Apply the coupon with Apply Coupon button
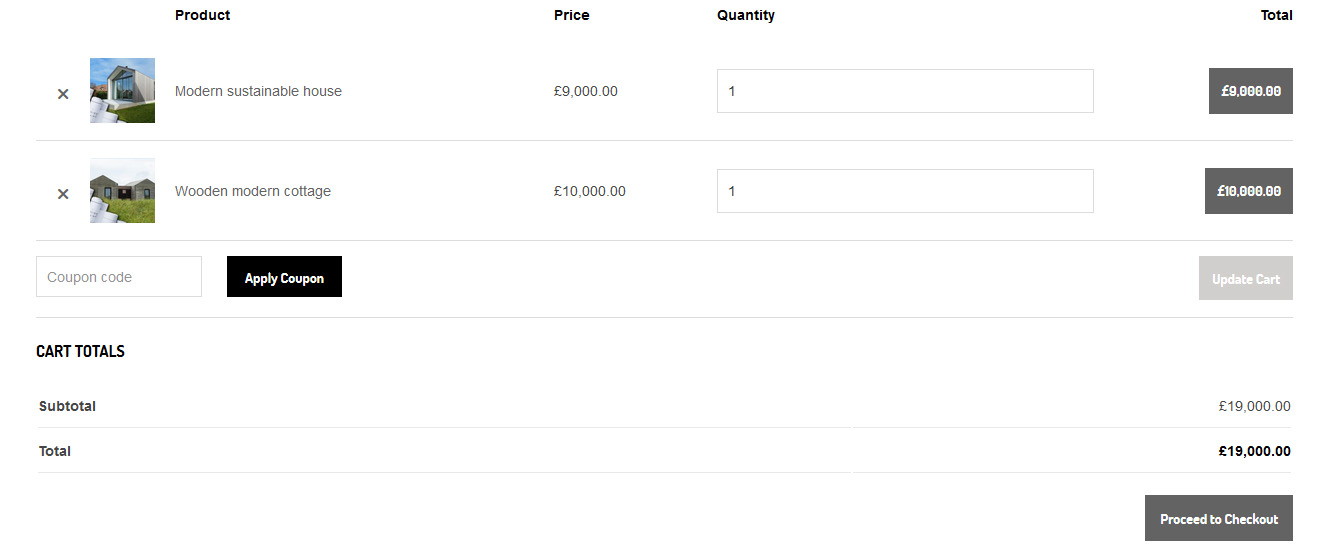Screen dimensions: 1330x544 [284, 277]
